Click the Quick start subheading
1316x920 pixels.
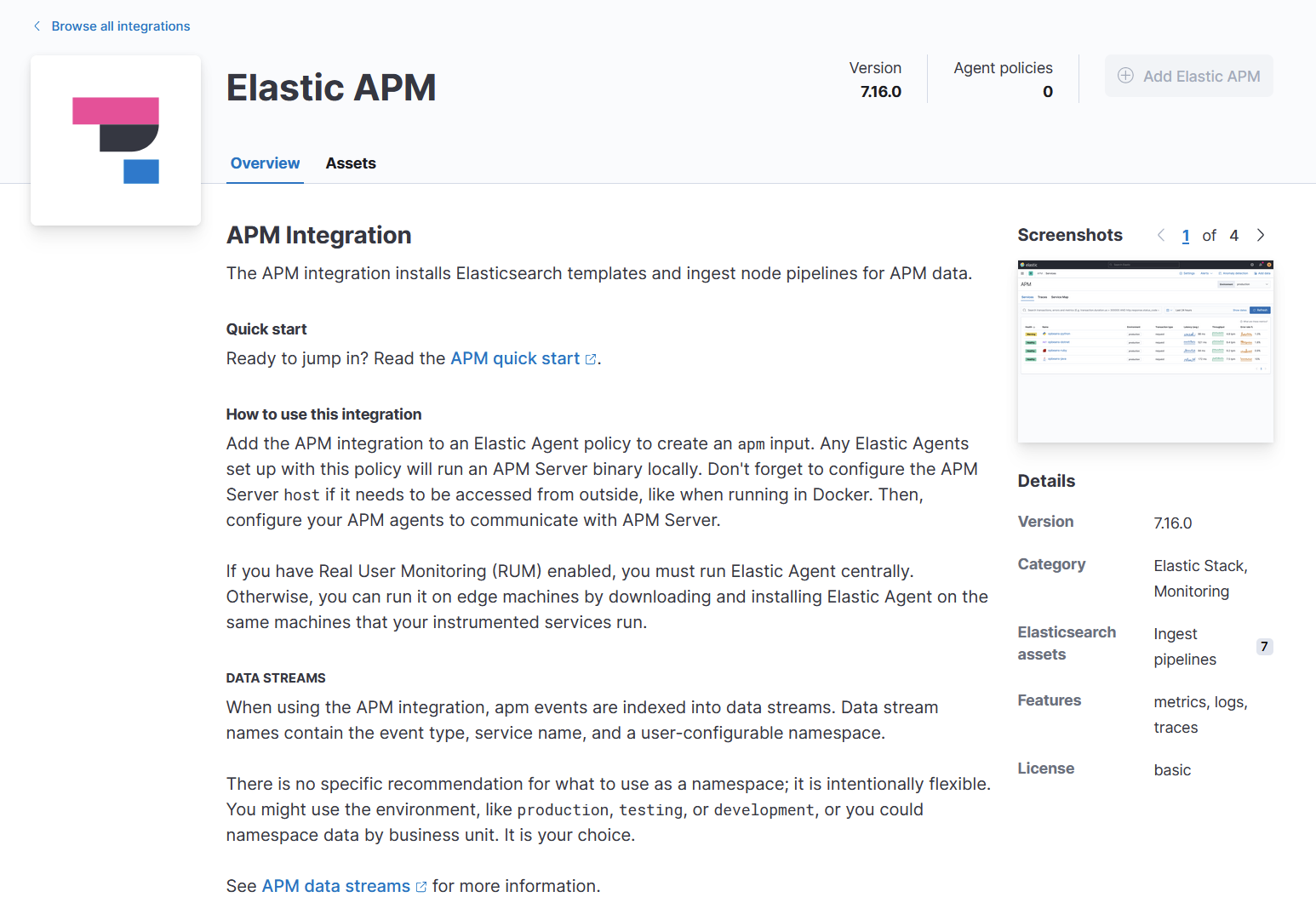(266, 329)
